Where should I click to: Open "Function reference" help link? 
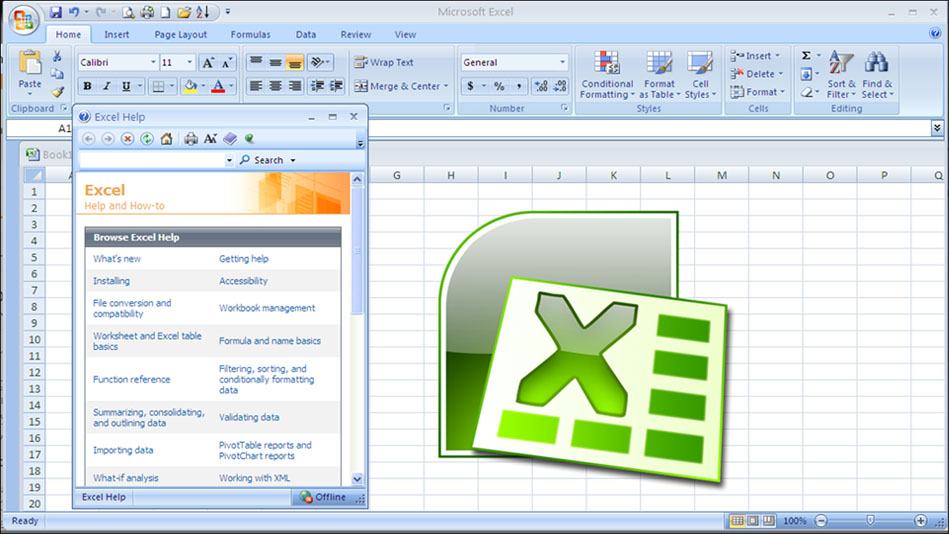coord(131,379)
